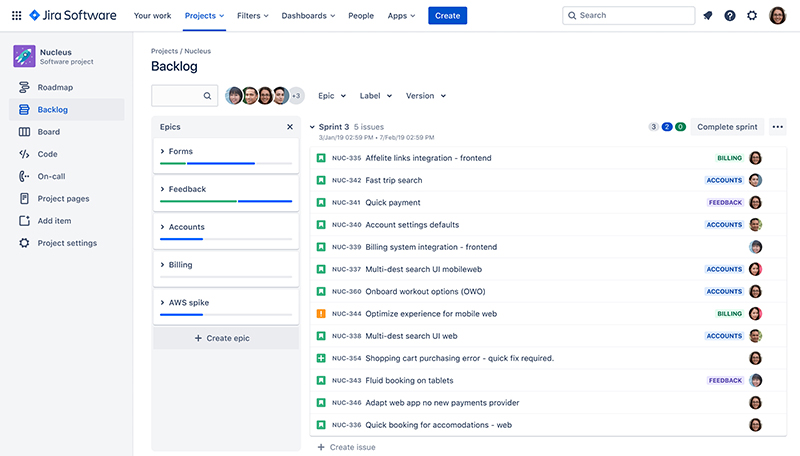
Task: Open the Epic filter dropdown
Action: 332,96
